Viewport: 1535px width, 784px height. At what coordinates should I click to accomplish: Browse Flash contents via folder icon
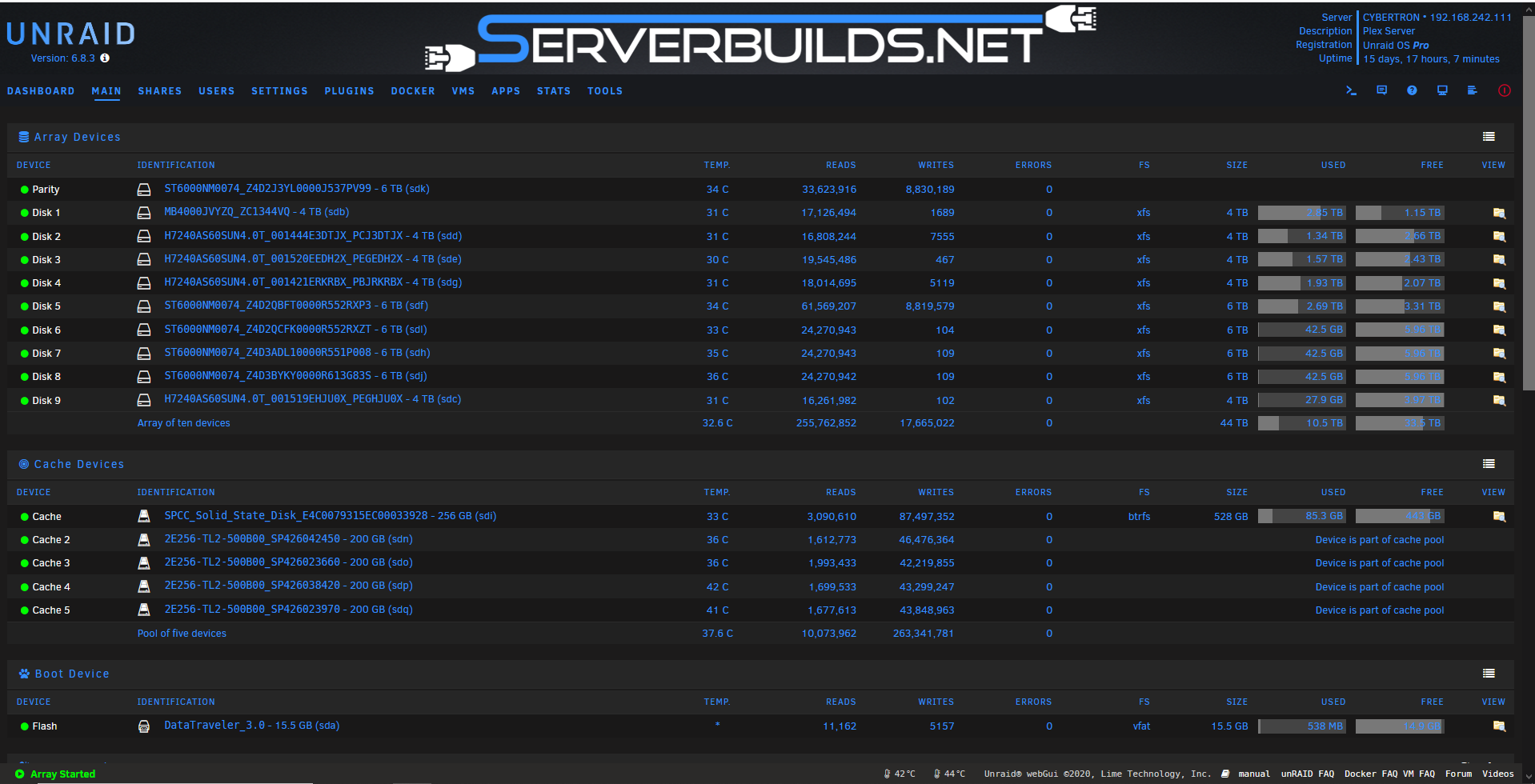(x=1499, y=726)
